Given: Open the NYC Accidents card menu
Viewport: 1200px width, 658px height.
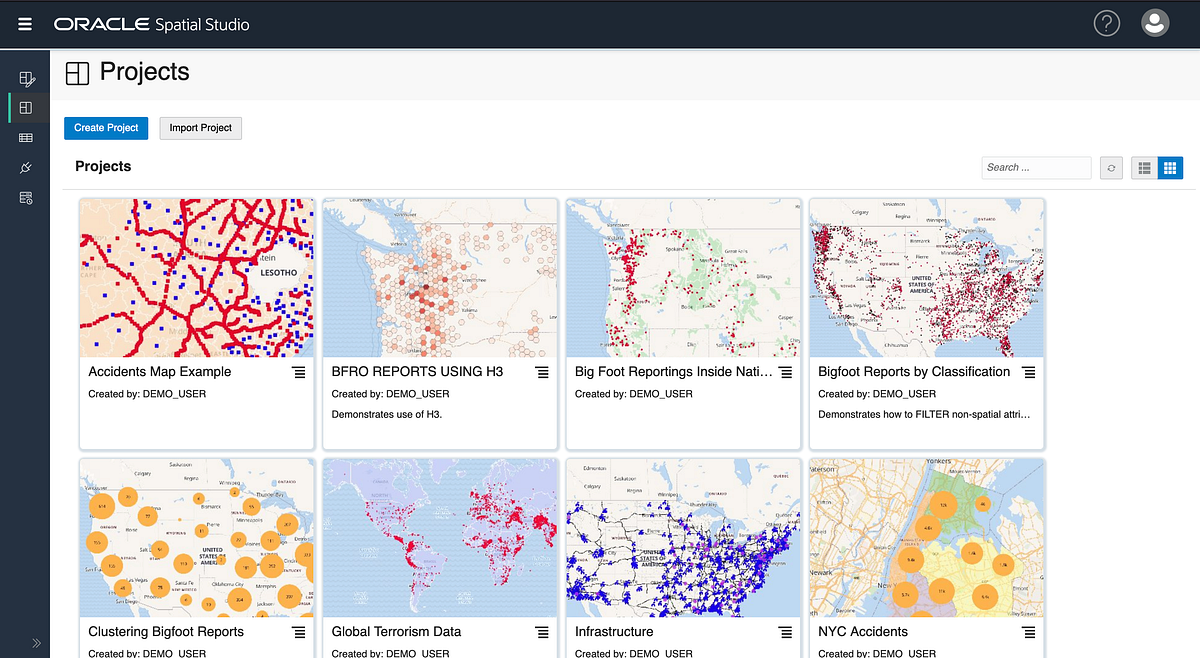Looking at the screenshot, I should pyautogui.click(x=1028, y=632).
